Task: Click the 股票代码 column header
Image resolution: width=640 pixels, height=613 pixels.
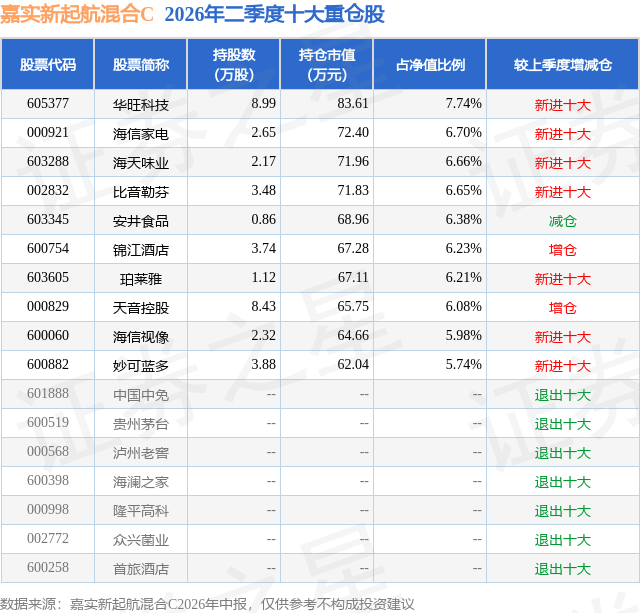Action: (48, 64)
